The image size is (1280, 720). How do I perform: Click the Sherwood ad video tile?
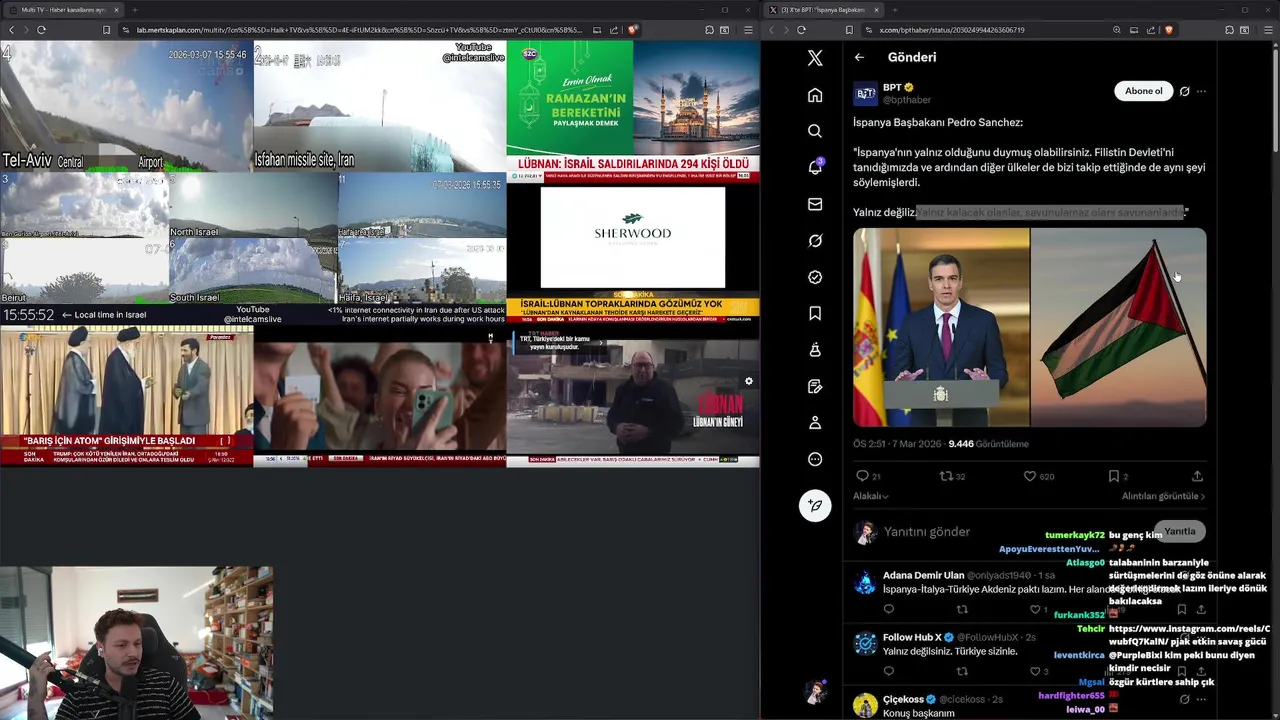tap(633, 240)
